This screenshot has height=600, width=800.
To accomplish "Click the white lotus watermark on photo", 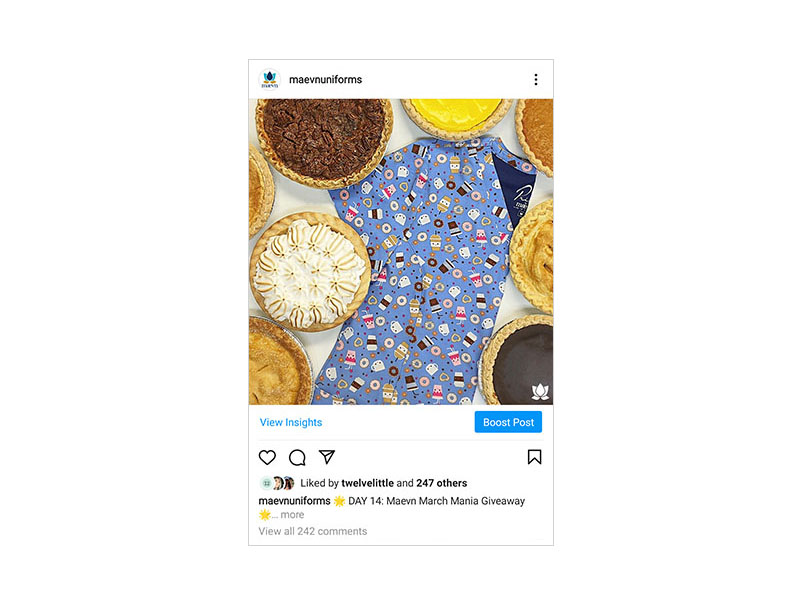I will 540,391.
